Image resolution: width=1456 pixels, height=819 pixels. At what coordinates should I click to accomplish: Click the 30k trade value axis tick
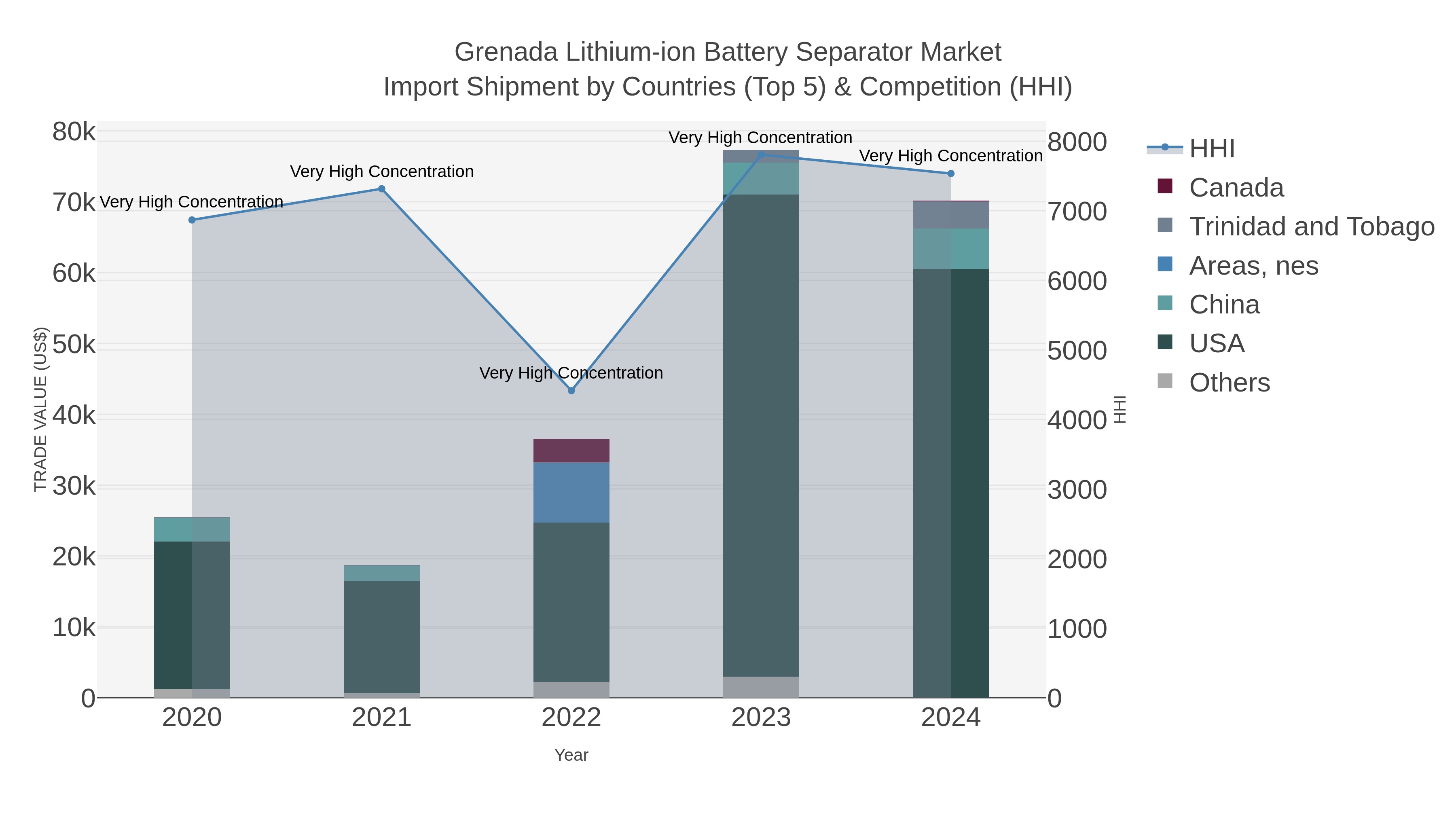[x=74, y=486]
